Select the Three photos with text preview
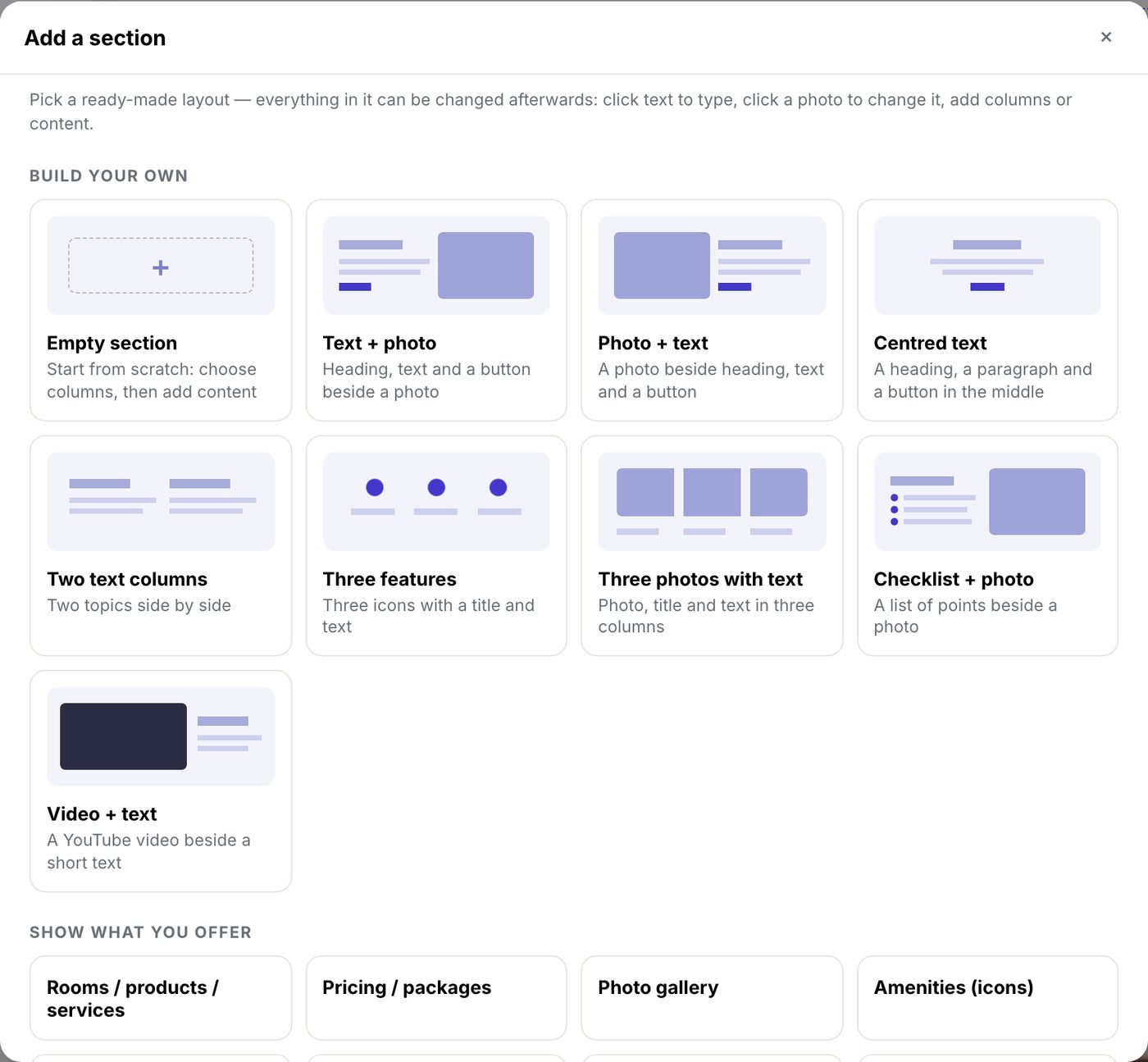The width and height of the screenshot is (1148, 1062). [x=712, y=502]
